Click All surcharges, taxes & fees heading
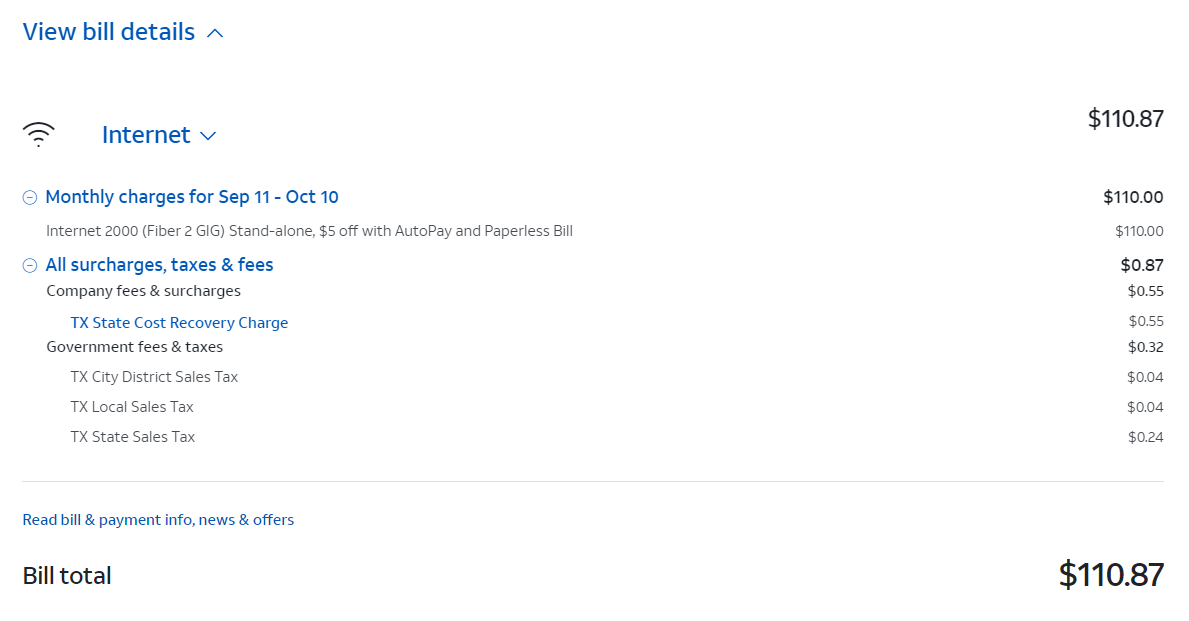1189x621 pixels. click(x=159, y=265)
